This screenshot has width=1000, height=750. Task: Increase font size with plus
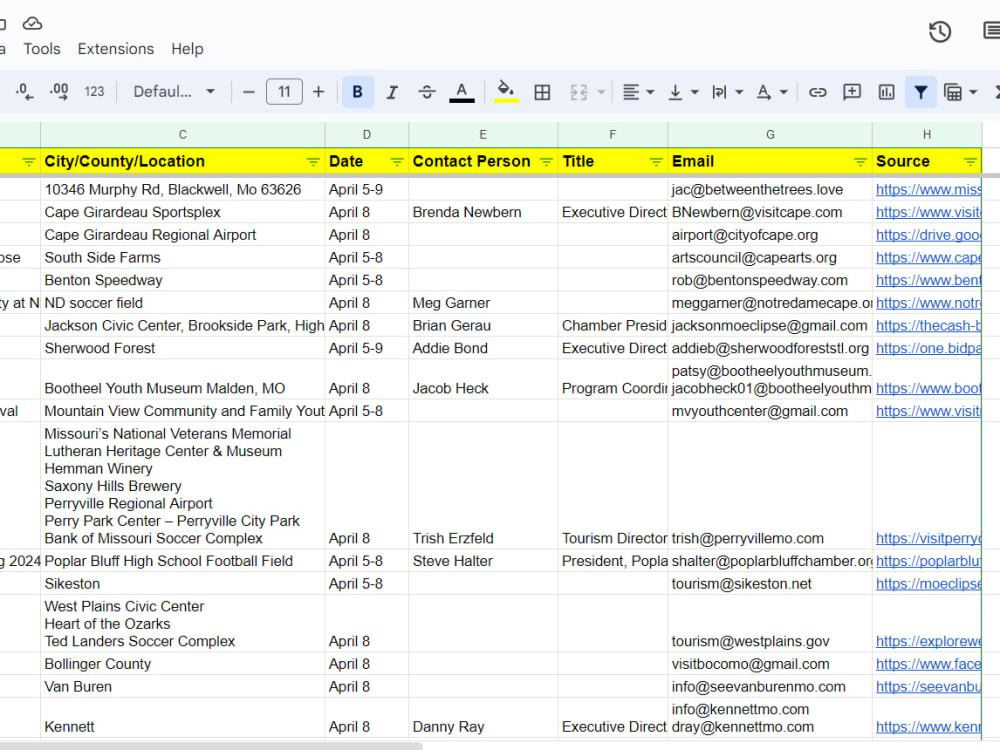[318, 92]
